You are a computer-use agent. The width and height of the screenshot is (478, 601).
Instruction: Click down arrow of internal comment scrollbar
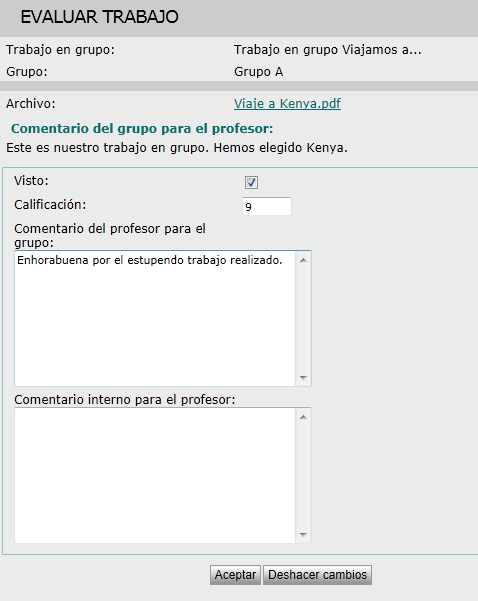pos(303,534)
